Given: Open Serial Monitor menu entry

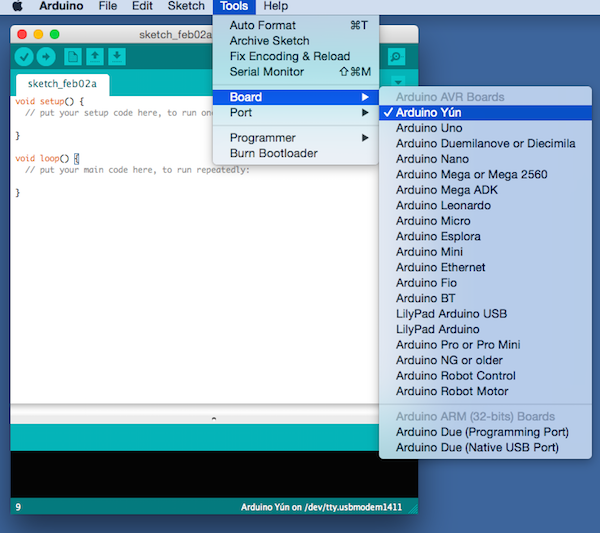Looking at the screenshot, I should click(x=296, y=72).
